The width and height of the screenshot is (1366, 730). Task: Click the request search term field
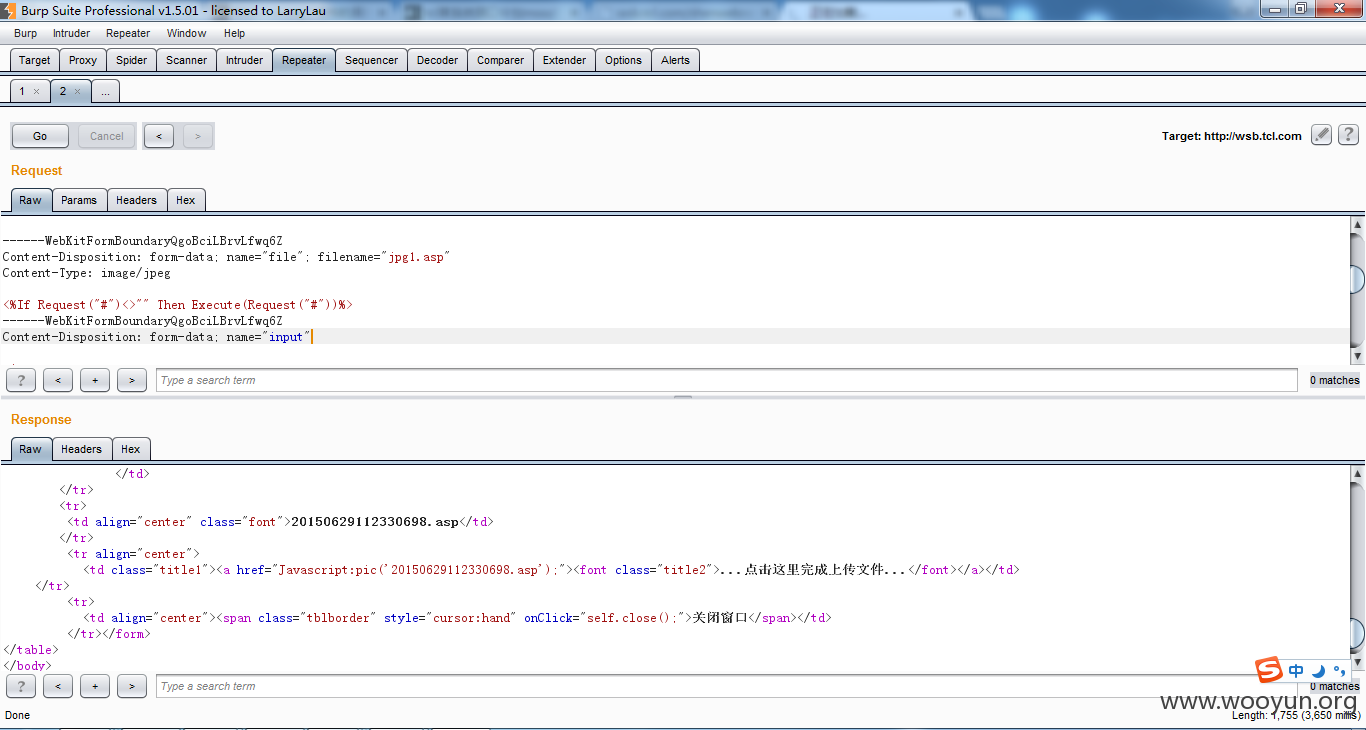(726, 380)
